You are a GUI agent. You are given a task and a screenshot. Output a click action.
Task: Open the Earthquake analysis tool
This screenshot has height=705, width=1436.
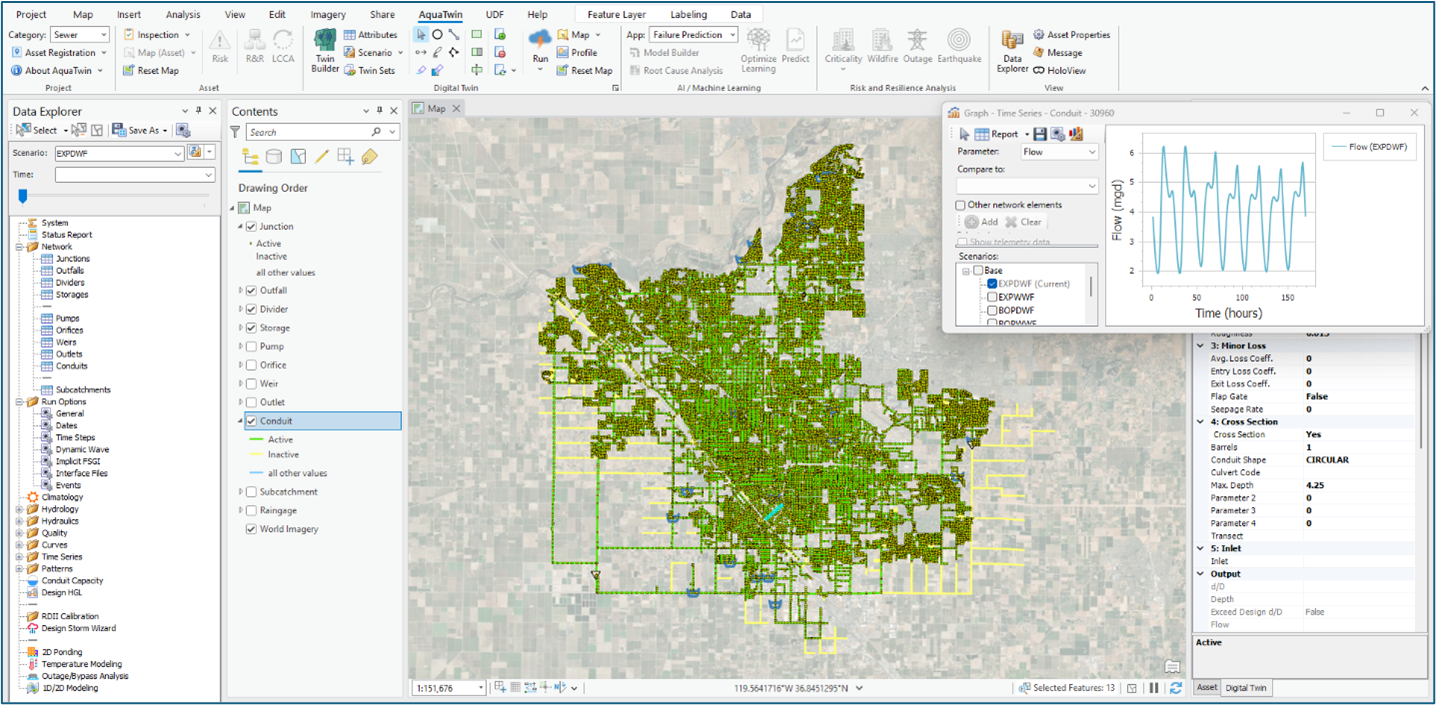(958, 45)
